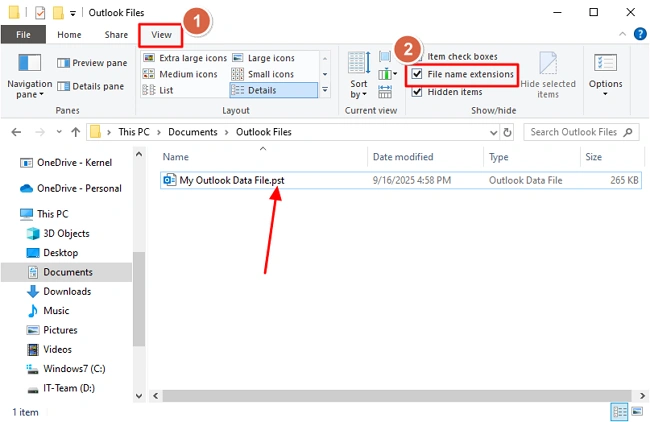Open the Sort by dropdown
This screenshot has height=422, width=650.
(x=359, y=75)
